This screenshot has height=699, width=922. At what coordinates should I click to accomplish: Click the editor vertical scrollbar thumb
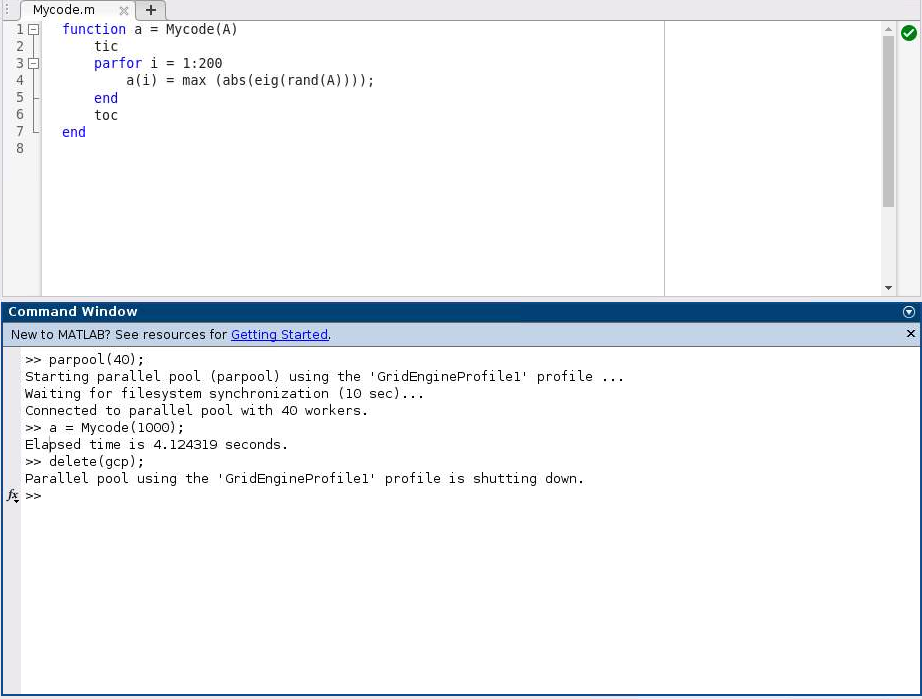point(888,120)
